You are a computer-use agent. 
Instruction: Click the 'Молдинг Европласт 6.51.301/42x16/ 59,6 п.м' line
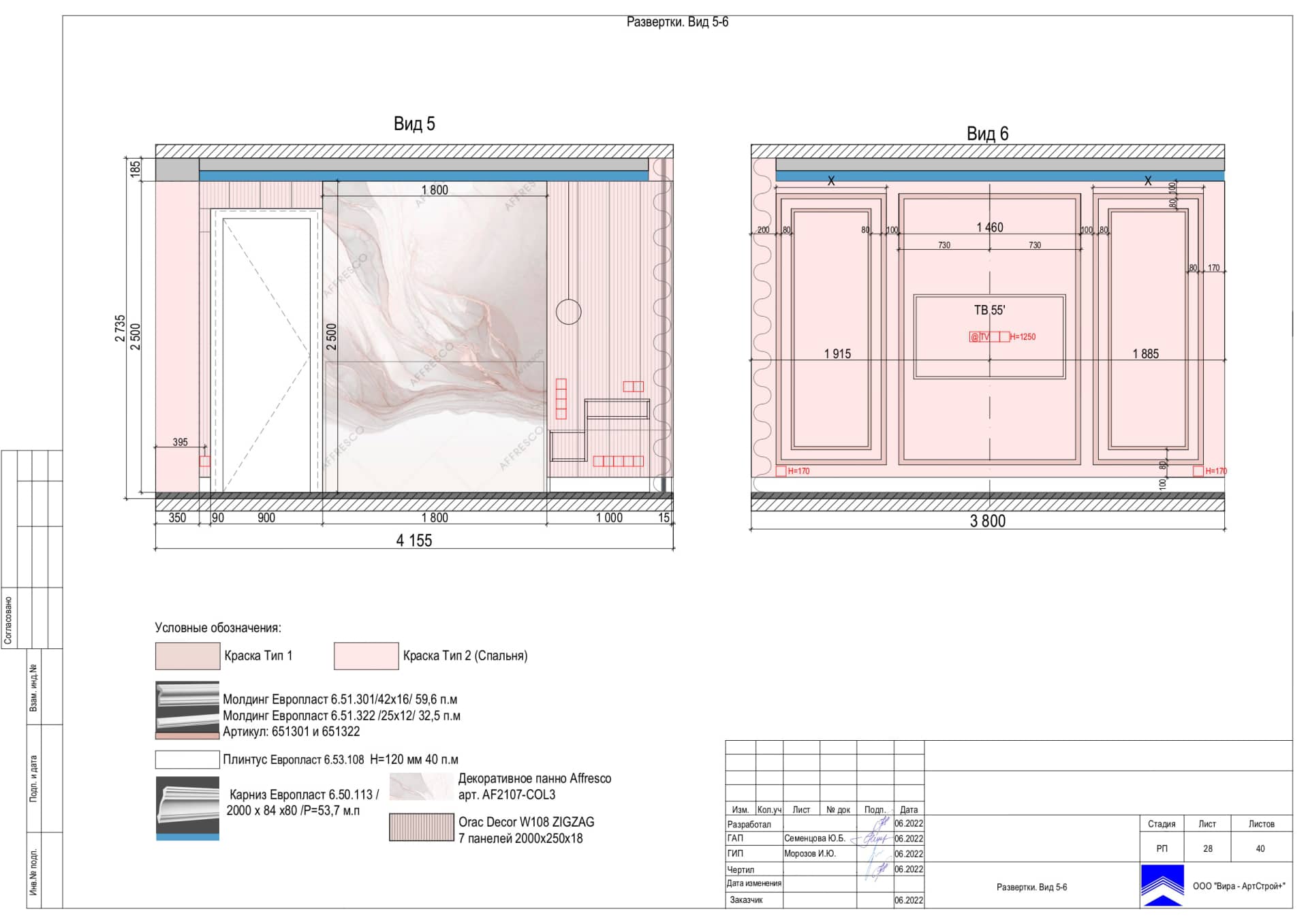pos(340,699)
